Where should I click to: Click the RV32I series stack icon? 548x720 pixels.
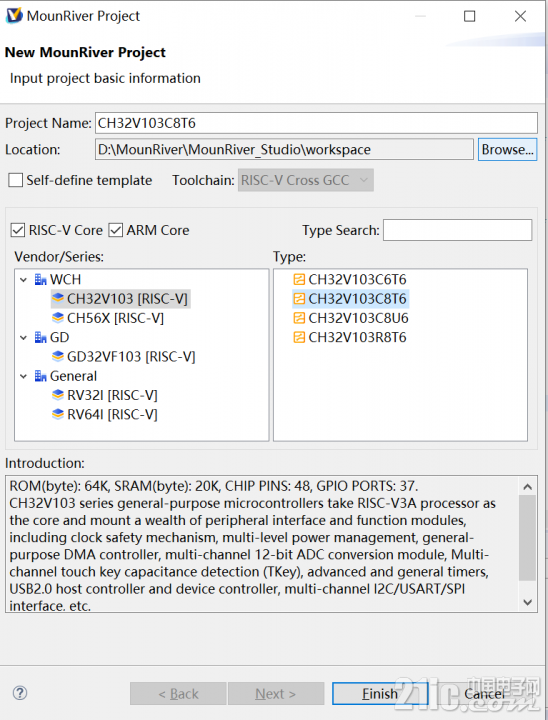(x=58, y=395)
